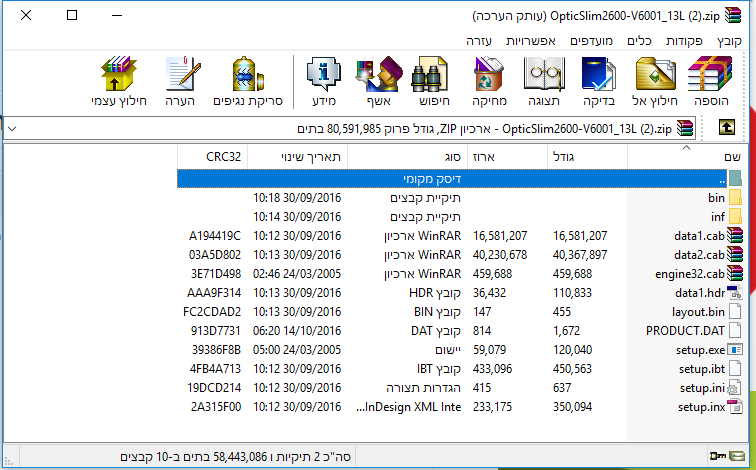This screenshot has height=470, width=756.
Task: Click the setup.ini settings file icon
Action: coord(734,388)
